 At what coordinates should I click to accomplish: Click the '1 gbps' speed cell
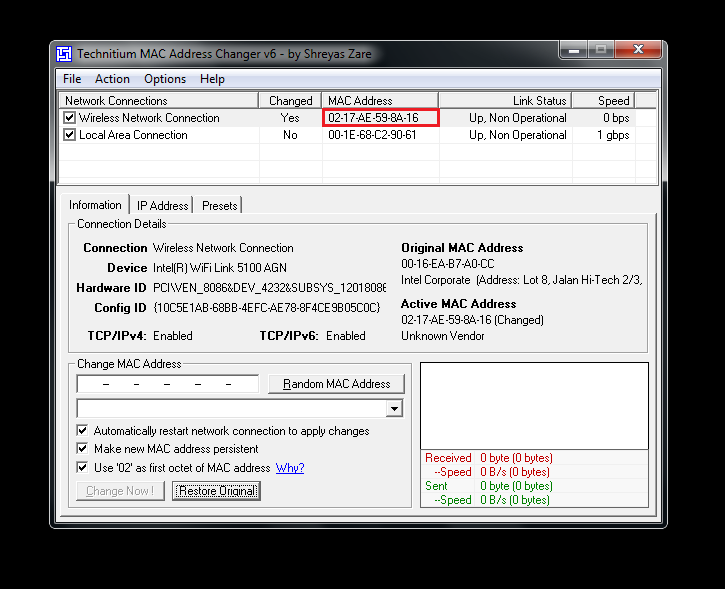click(x=613, y=135)
